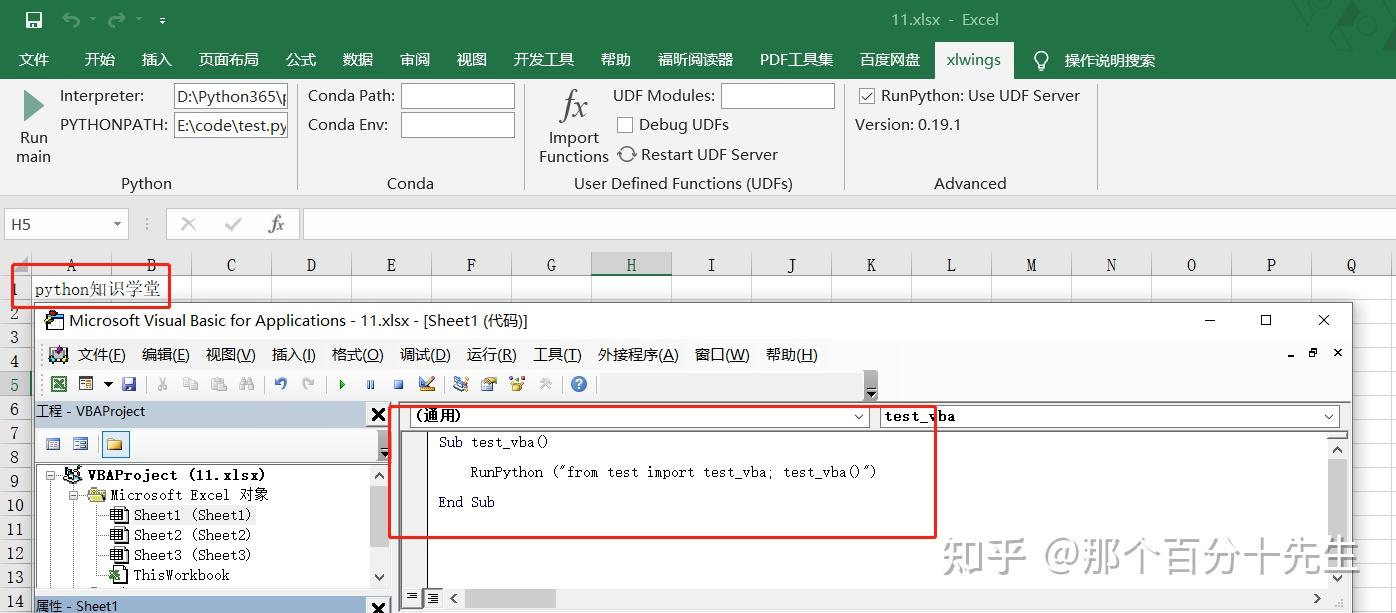This screenshot has width=1396, height=613.
Task: Click the Reset icon in VBA toolbar
Action: [x=398, y=383]
